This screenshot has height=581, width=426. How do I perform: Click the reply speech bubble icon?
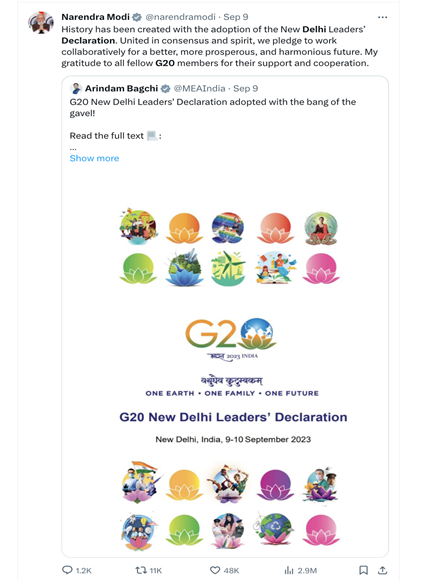[67, 570]
